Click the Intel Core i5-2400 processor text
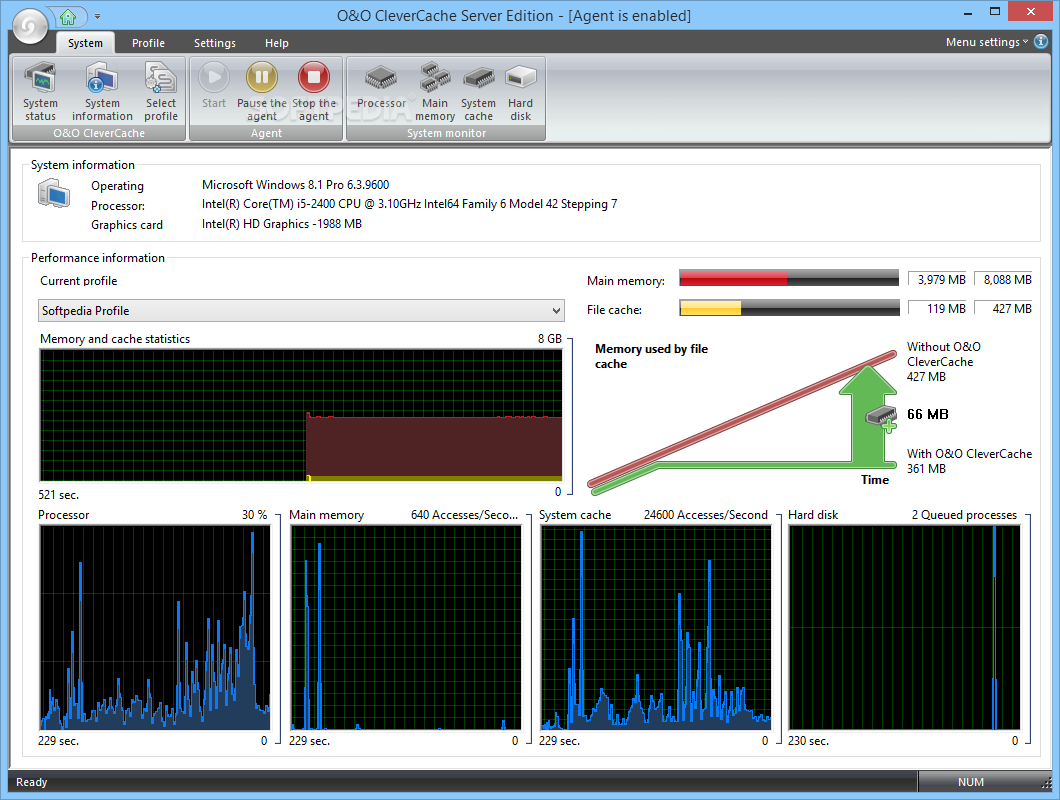The width and height of the screenshot is (1060, 800). point(409,204)
